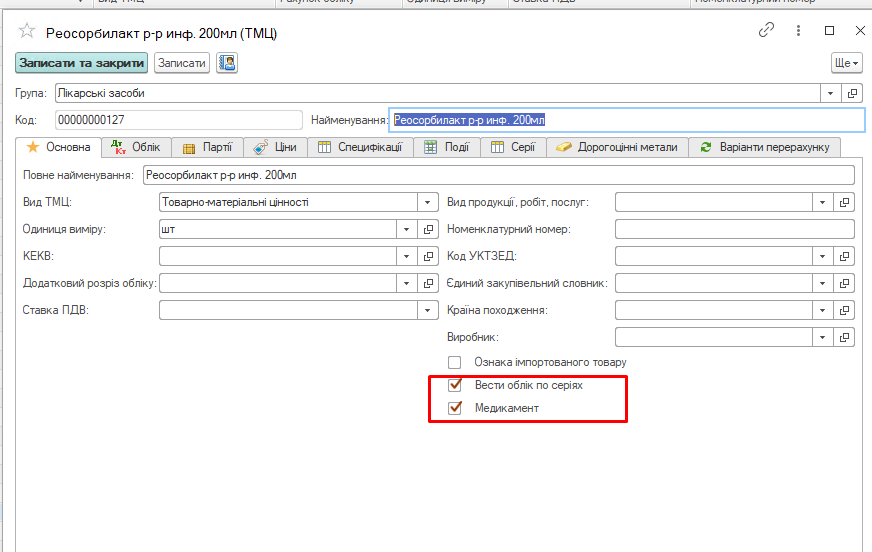This screenshot has width=872, height=552.
Task: Click open-form icon beside Вид ТМЦ
Action: [429, 202]
